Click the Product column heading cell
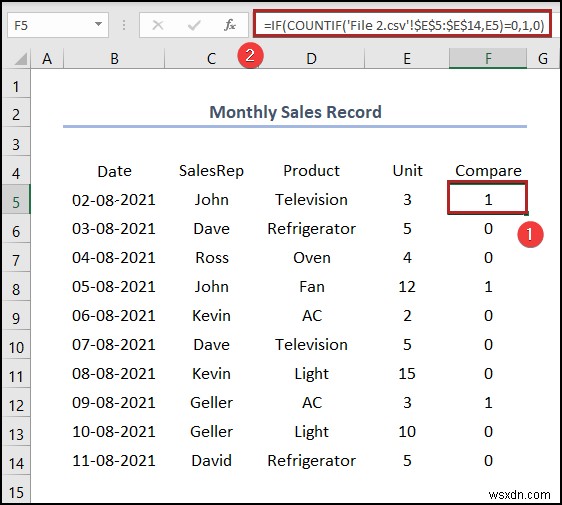Screen dimensions: 562x505 pyautogui.click(x=311, y=171)
